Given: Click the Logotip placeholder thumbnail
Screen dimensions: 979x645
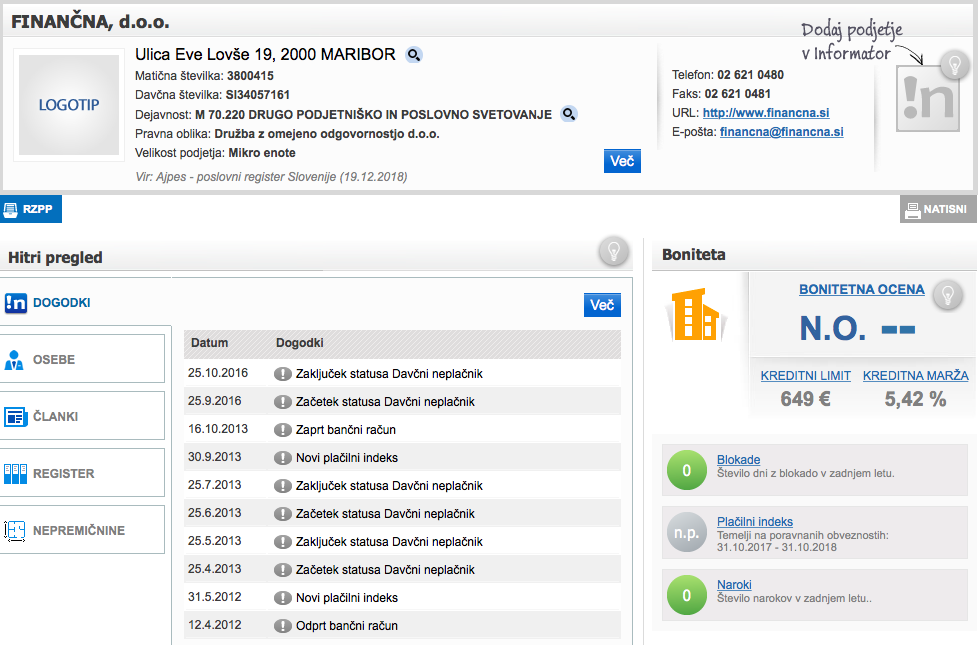Looking at the screenshot, I should (x=69, y=105).
